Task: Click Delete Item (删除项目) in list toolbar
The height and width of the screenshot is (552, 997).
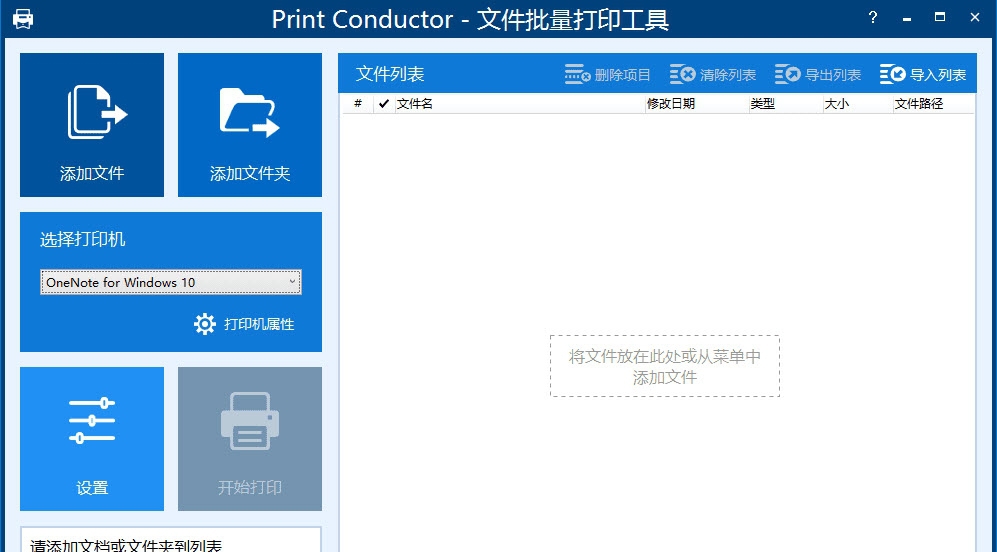Action: pos(608,74)
